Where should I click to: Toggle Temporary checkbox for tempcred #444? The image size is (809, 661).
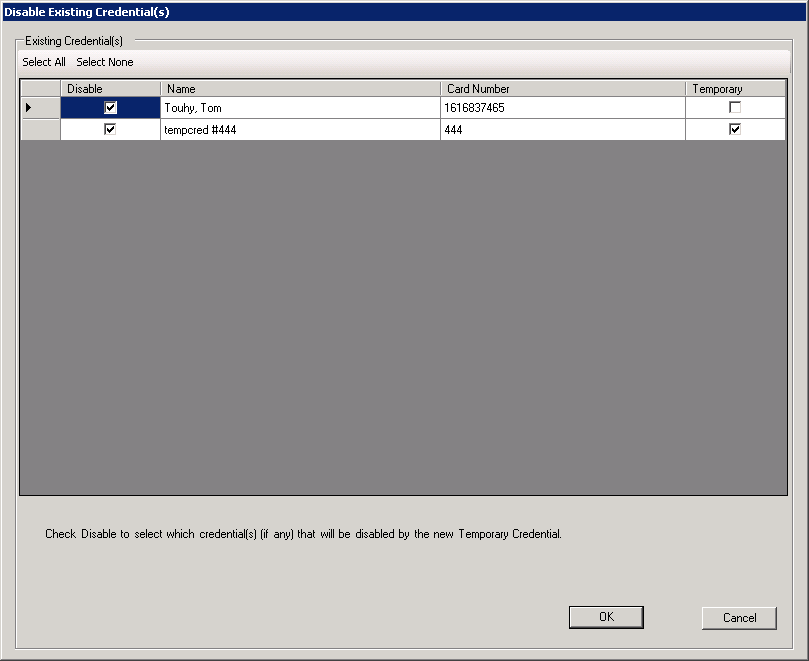[x=735, y=129]
